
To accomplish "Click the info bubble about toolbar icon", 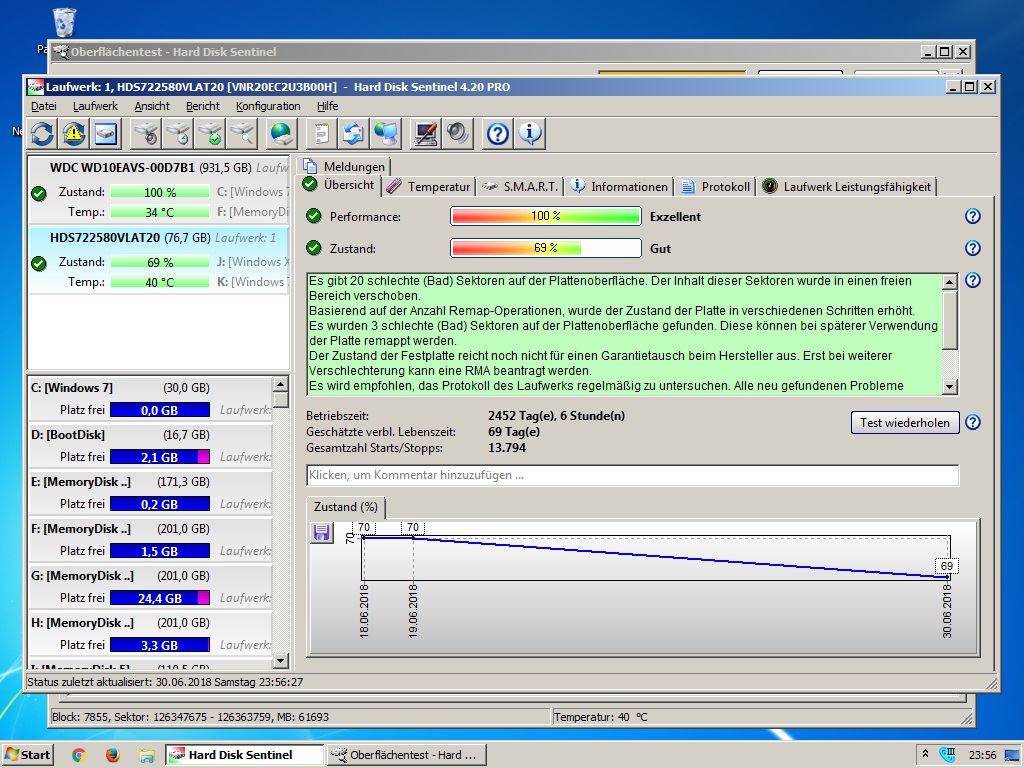I will click(x=530, y=134).
